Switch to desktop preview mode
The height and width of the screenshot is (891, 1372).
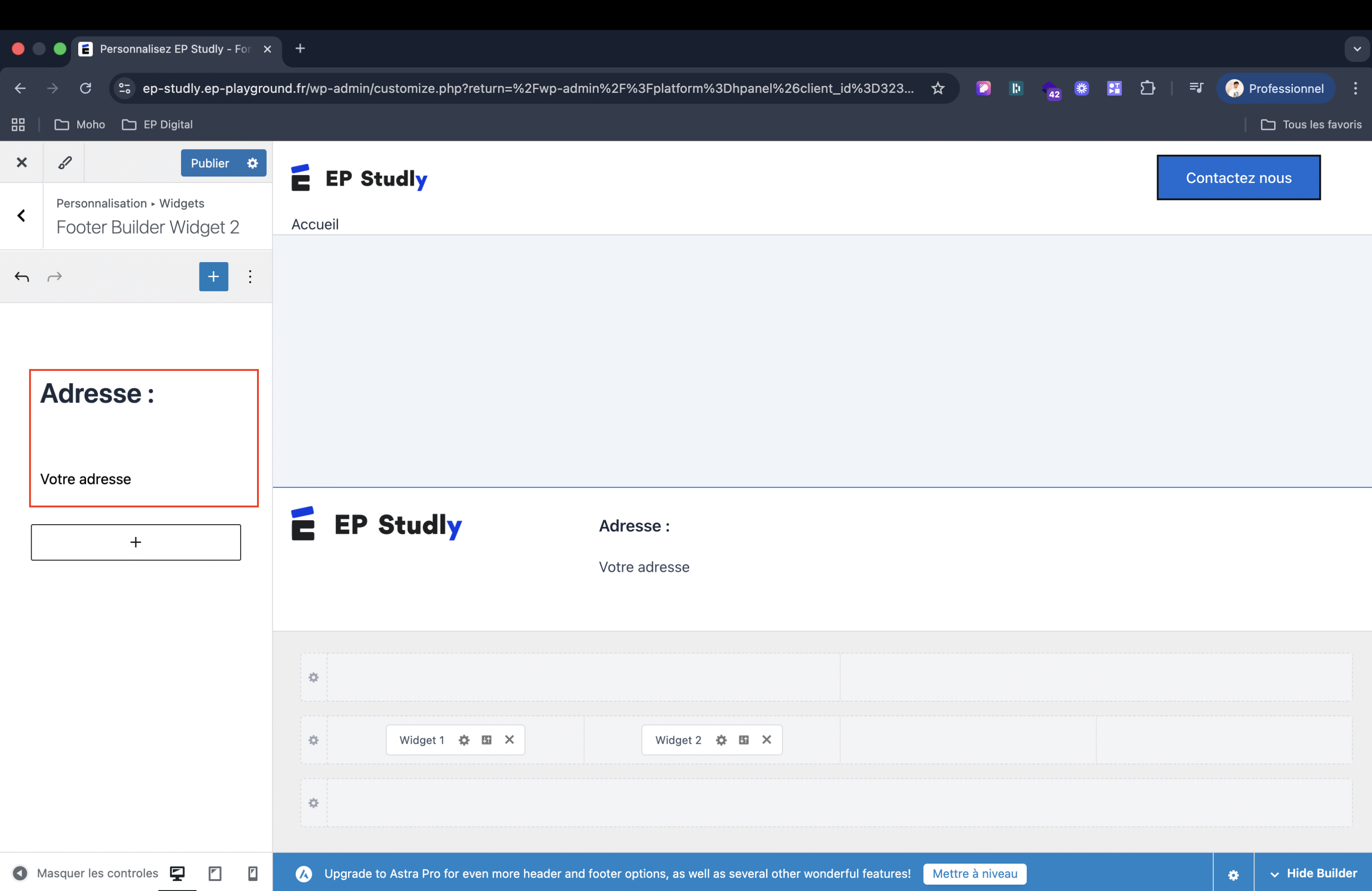(177, 873)
